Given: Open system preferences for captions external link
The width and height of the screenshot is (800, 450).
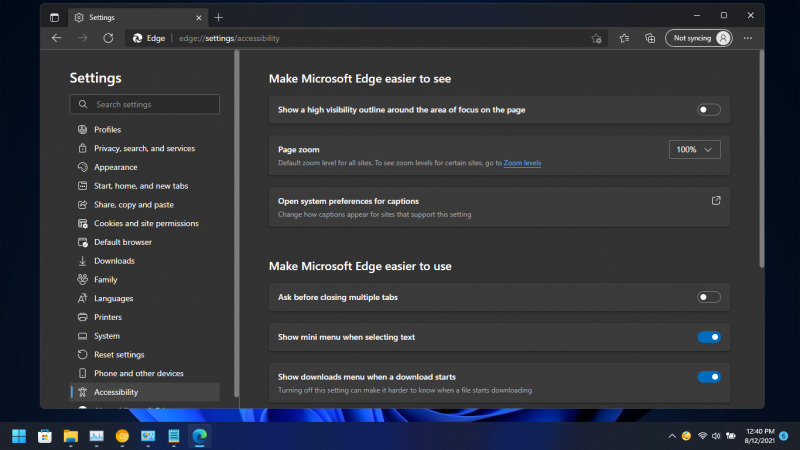Looking at the screenshot, I should (716, 201).
